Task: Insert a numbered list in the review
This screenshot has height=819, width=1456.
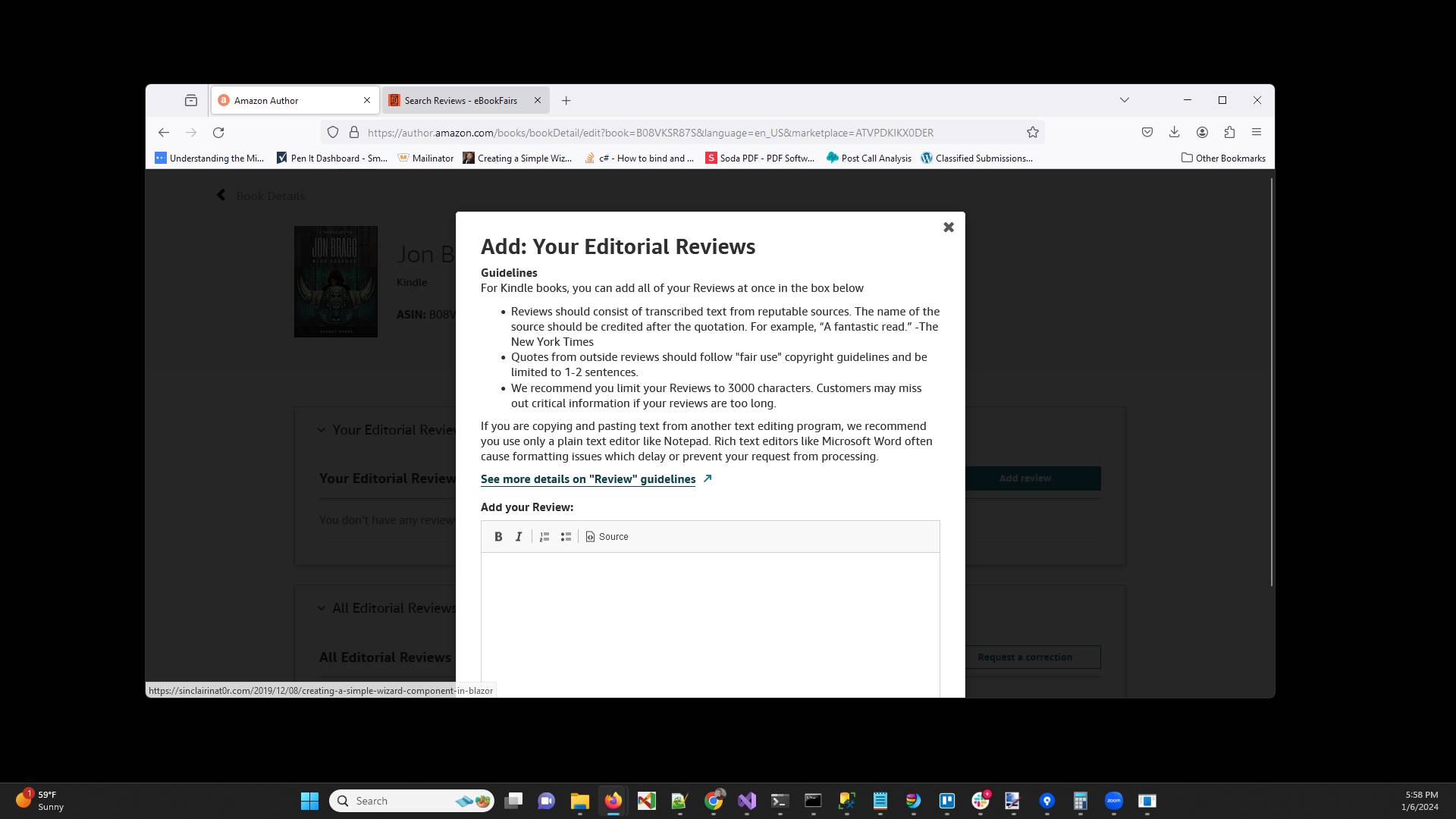Action: [544, 536]
